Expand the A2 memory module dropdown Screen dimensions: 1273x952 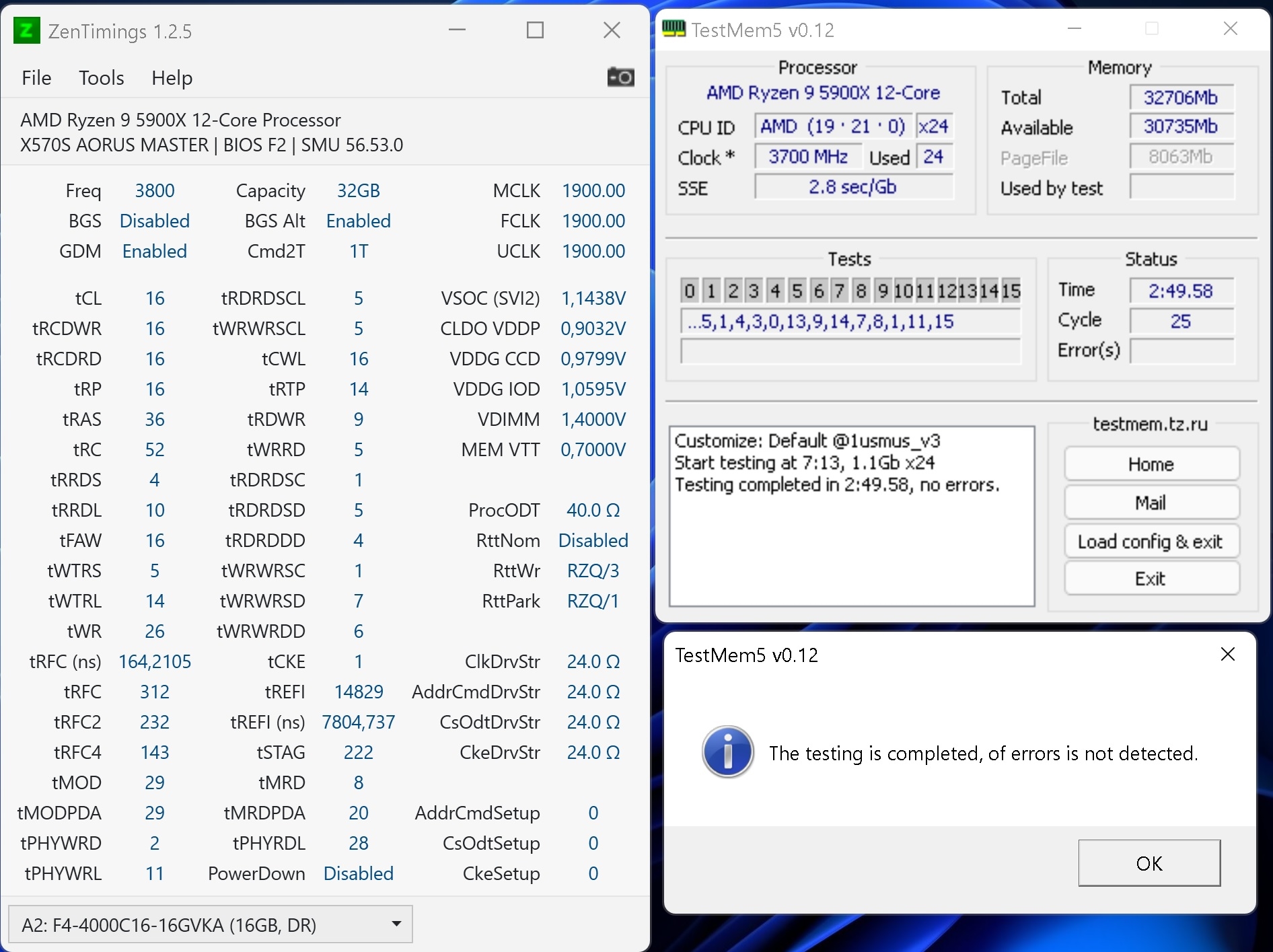click(x=396, y=924)
